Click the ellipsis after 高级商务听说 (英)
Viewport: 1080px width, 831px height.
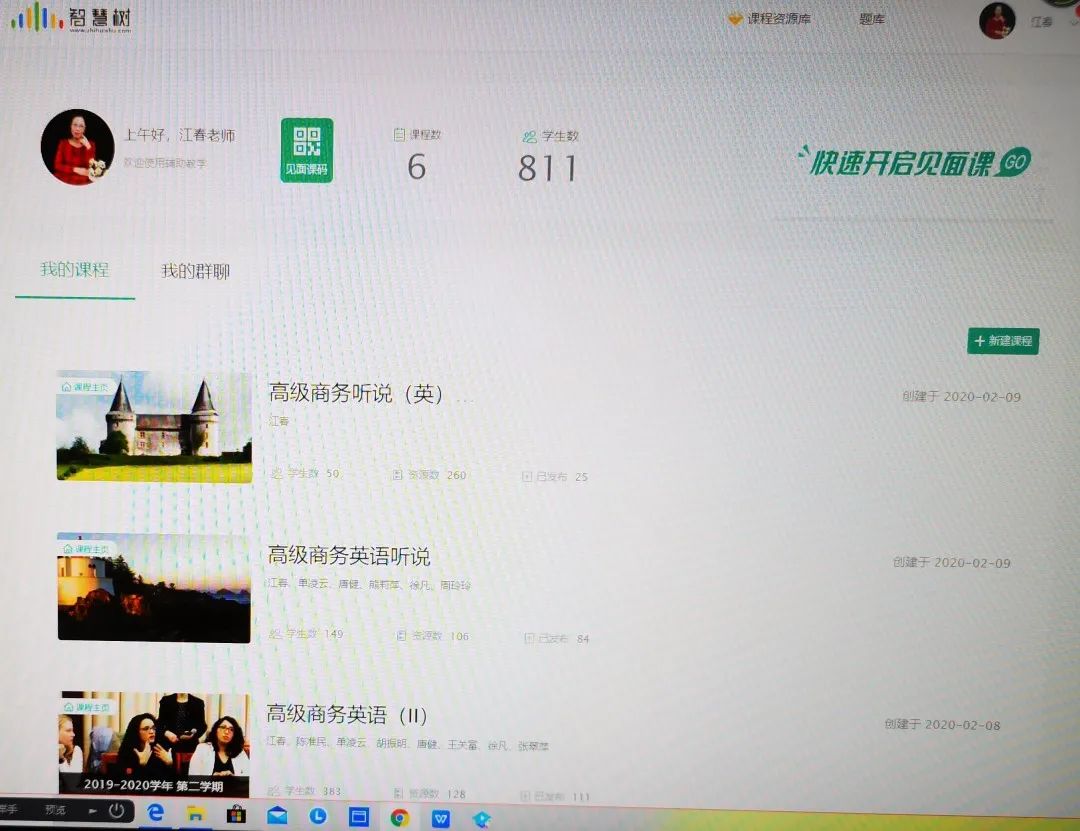(x=465, y=398)
